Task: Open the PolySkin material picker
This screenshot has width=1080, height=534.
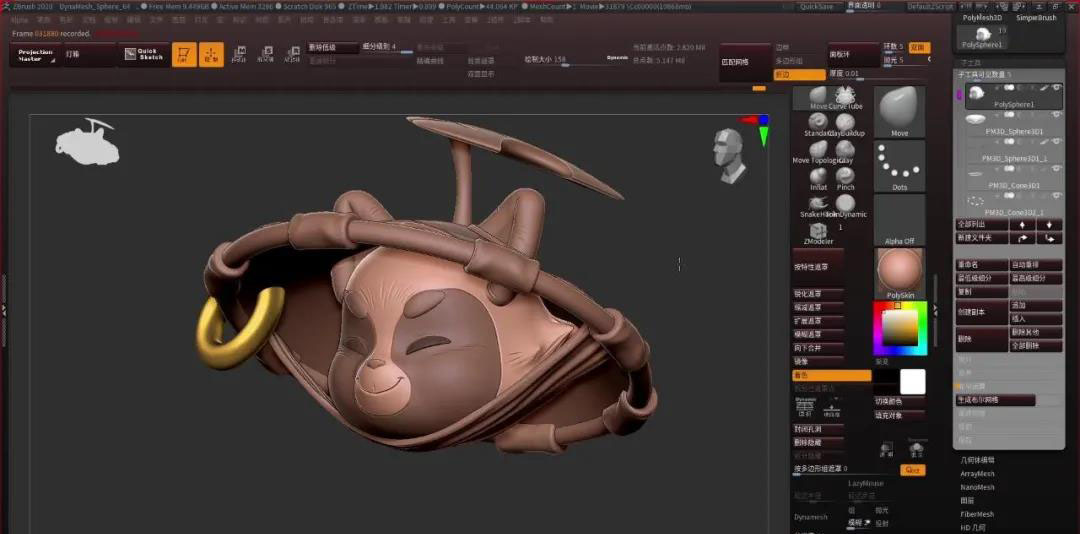Action: [x=900, y=274]
